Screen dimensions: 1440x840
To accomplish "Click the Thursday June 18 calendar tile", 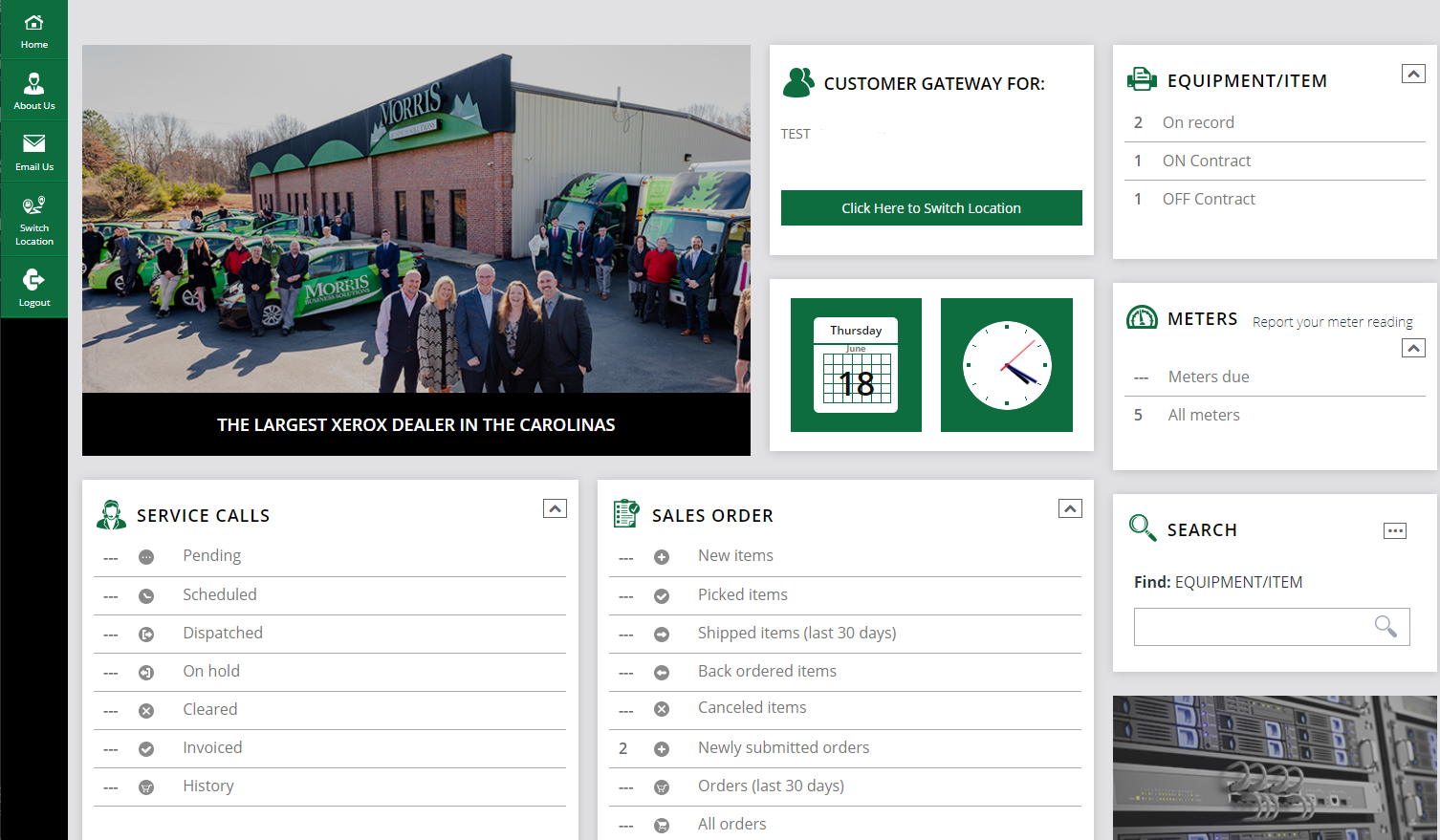I will (x=856, y=365).
